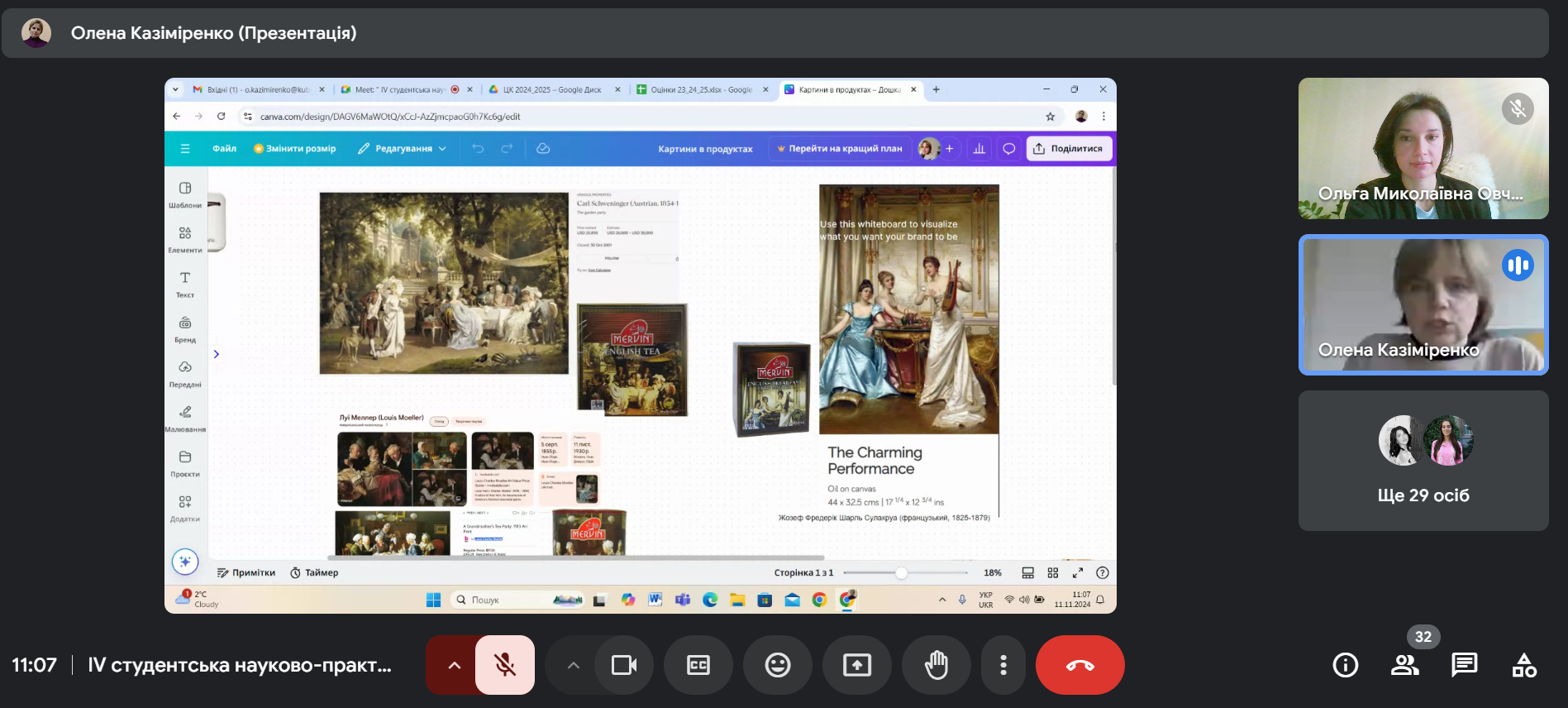
Task: Show the people list icon
Action: (x=1404, y=665)
